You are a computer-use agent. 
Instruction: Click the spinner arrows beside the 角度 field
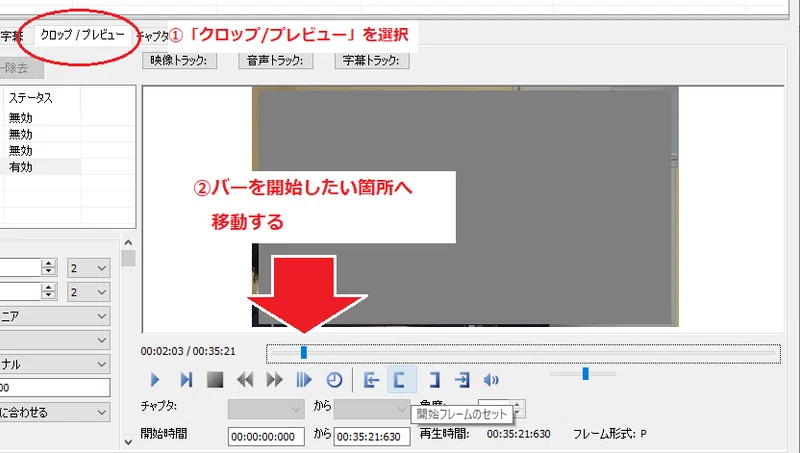[518, 408]
